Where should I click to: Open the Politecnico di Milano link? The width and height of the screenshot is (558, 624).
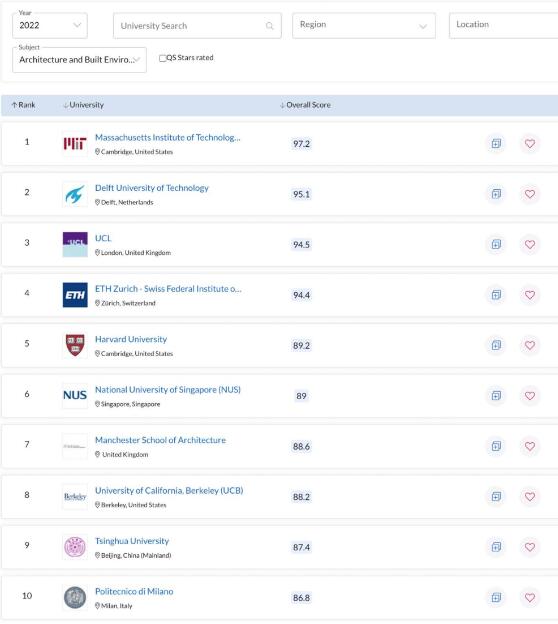point(134,591)
